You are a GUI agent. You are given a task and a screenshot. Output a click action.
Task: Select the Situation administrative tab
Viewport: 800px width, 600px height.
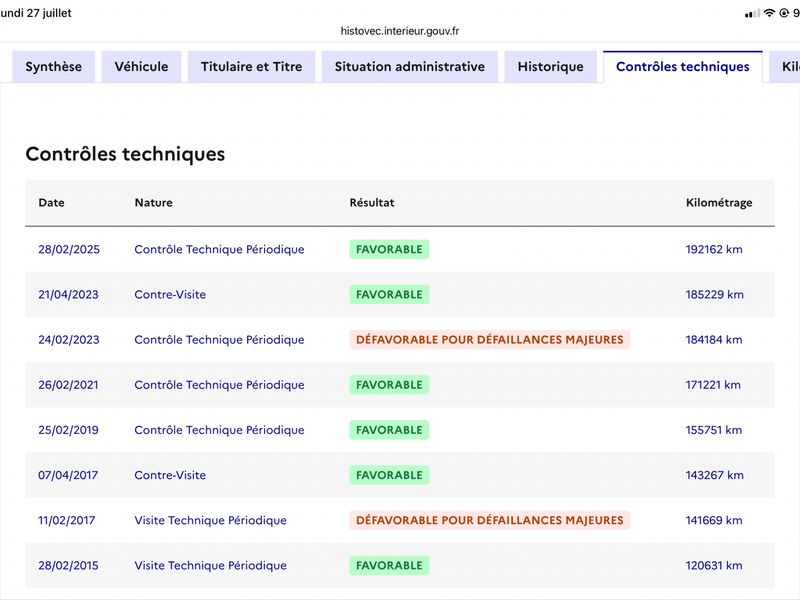[410, 67]
